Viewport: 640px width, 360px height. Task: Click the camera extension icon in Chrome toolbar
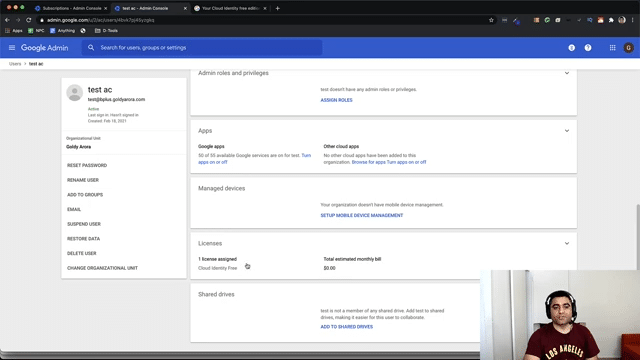tap(558, 20)
